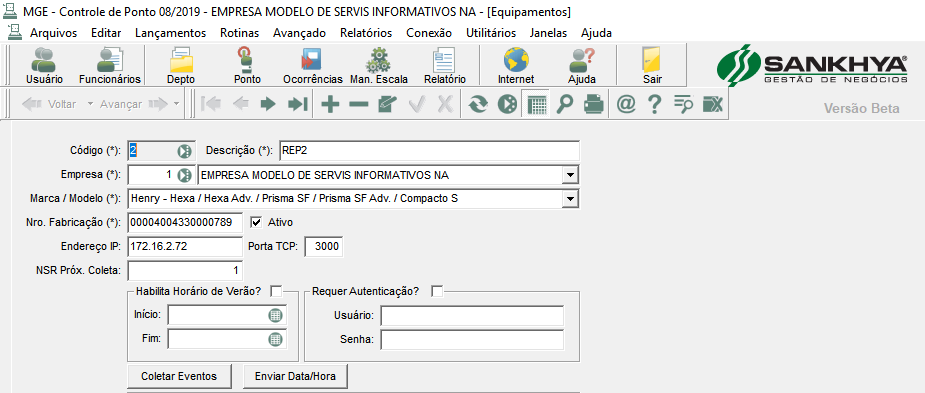Click the list search filter icon
Screen dimensions: 925x393
(x=684, y=104)
